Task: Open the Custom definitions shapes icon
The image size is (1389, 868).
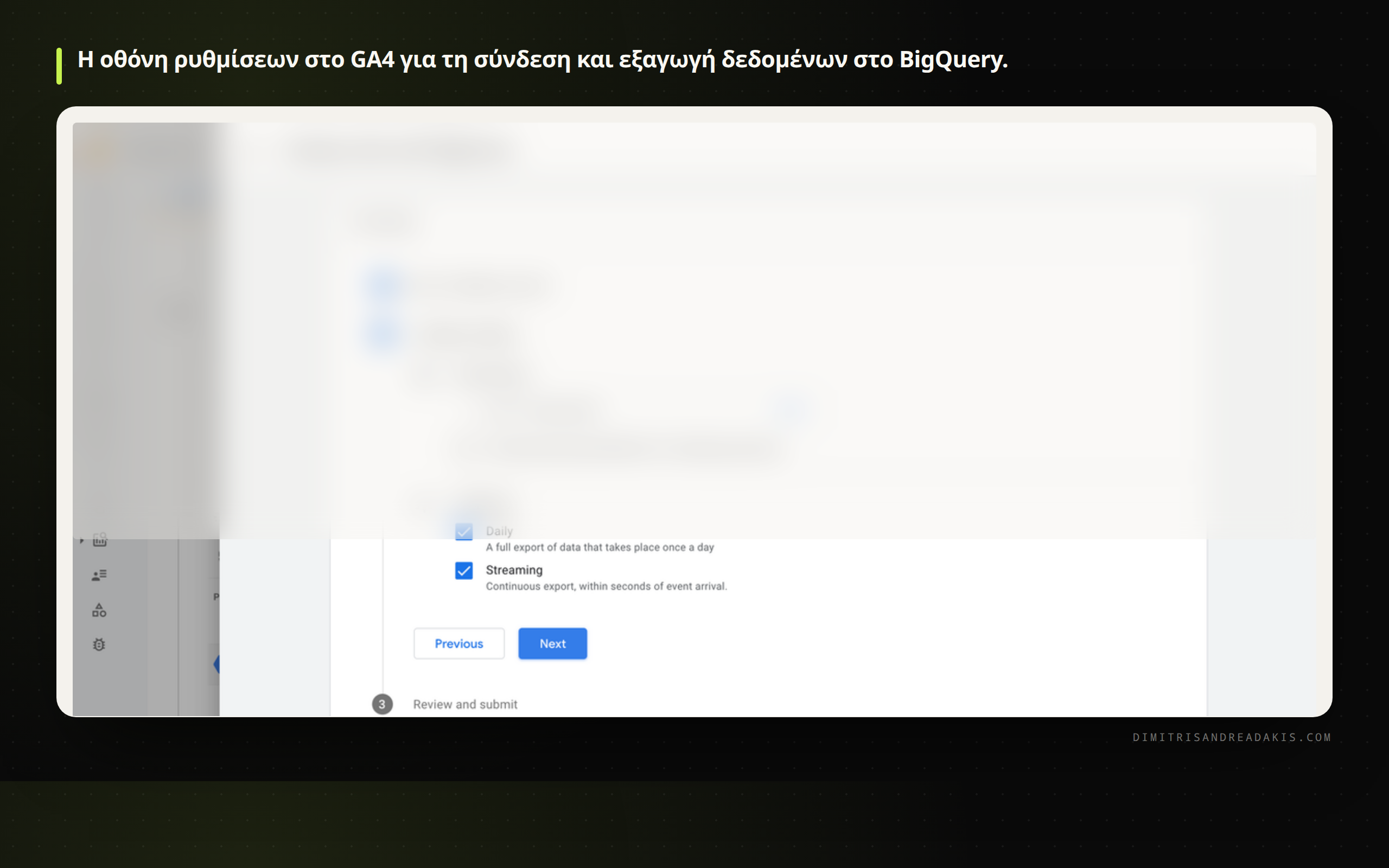Action: coord(99,610)
